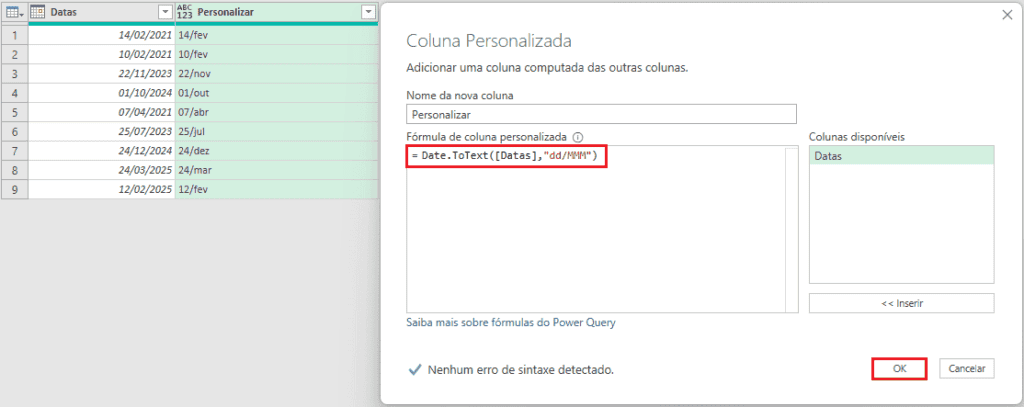Select the Datas column header
This screenshot has width=1024, height=407.
tap(102, 12)
